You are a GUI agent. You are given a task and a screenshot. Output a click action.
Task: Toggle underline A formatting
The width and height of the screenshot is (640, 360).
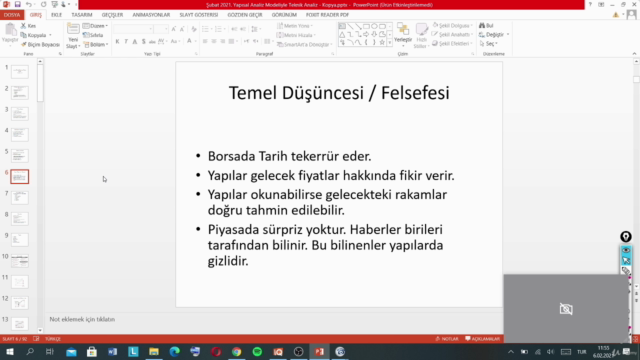point(135,41)
